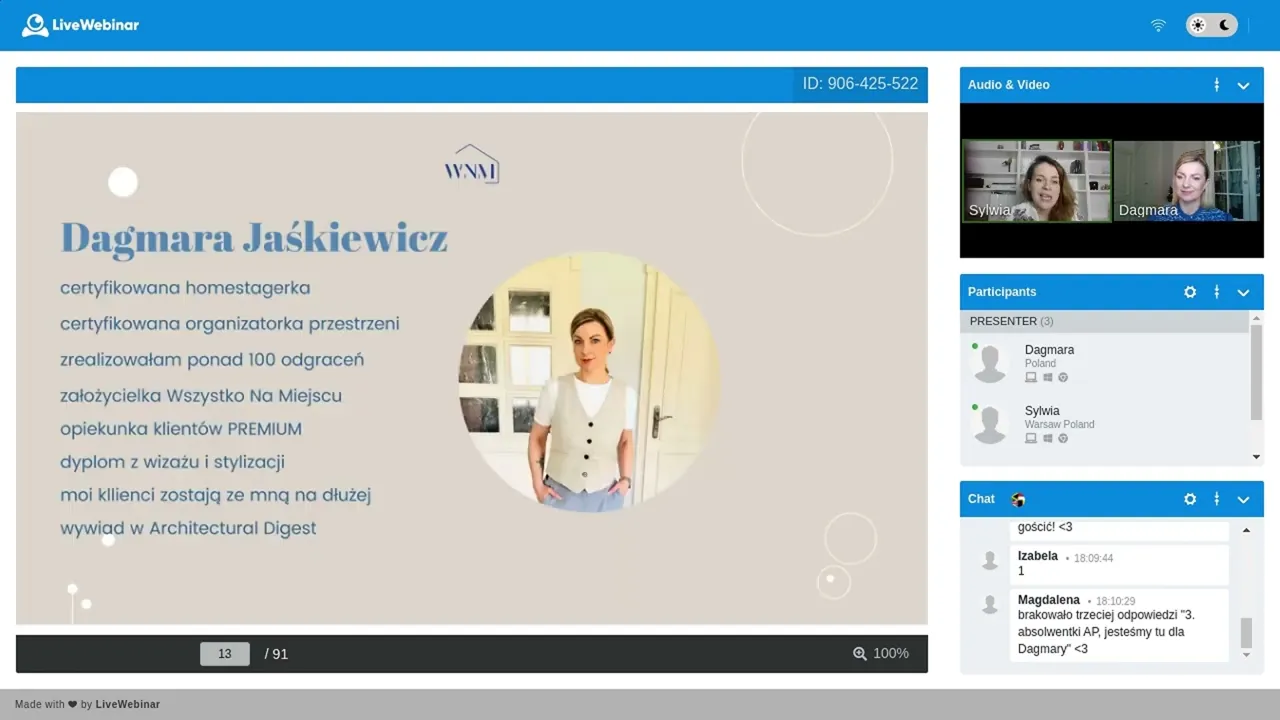Viewport: 1280px width, 720px height.
Task: Click the 100% zoom level text
Action: (x=891, y=653)
